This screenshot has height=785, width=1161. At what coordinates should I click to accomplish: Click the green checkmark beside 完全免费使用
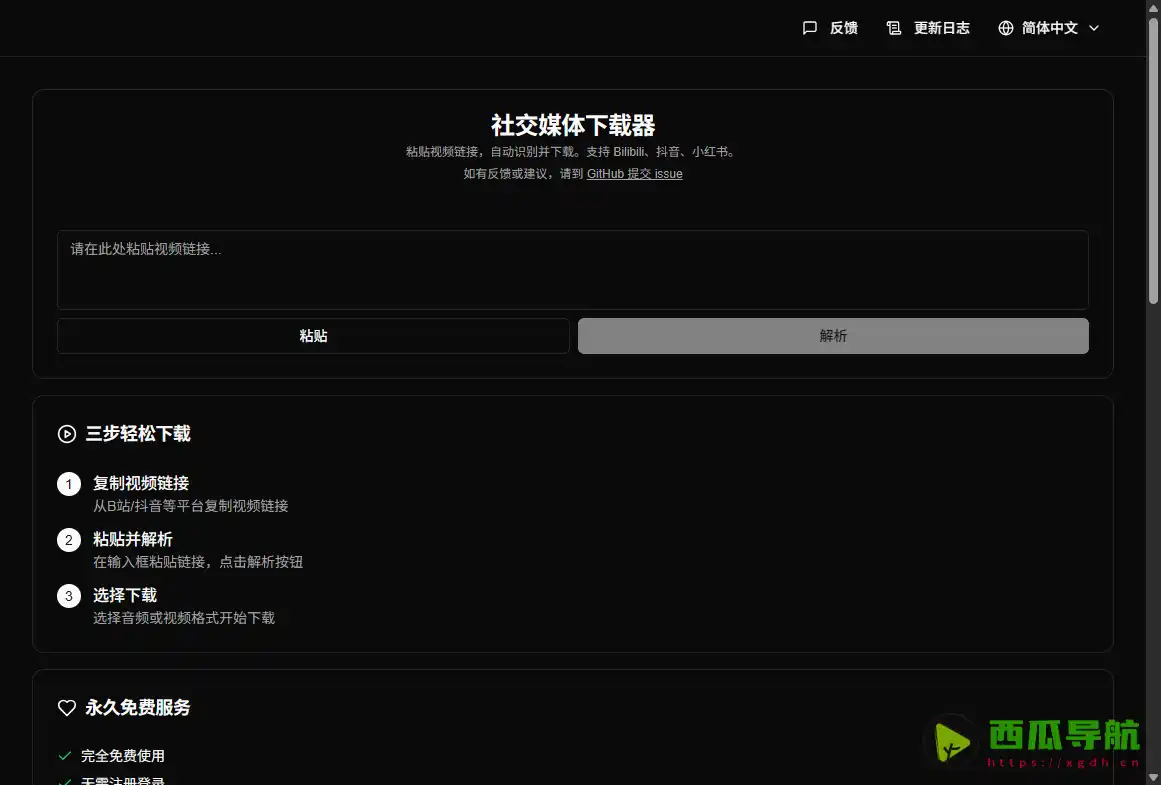(65, 756)
